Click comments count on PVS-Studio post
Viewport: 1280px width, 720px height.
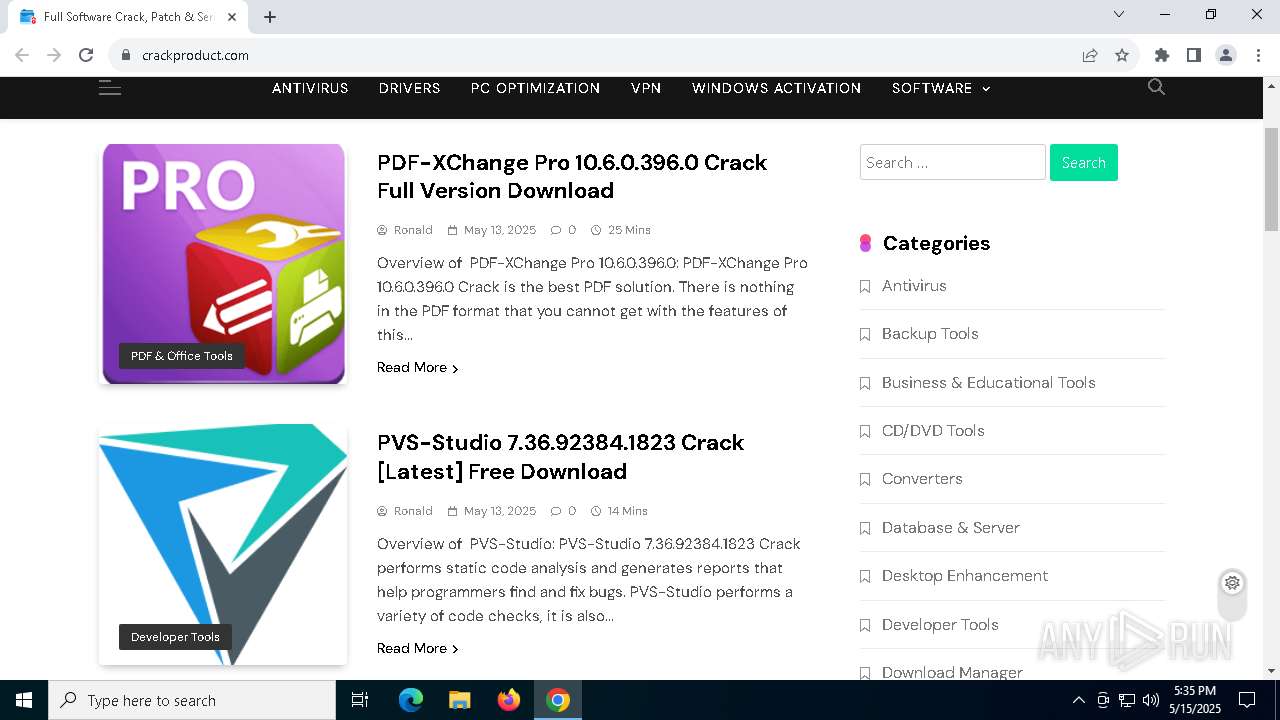coord(564,511)
